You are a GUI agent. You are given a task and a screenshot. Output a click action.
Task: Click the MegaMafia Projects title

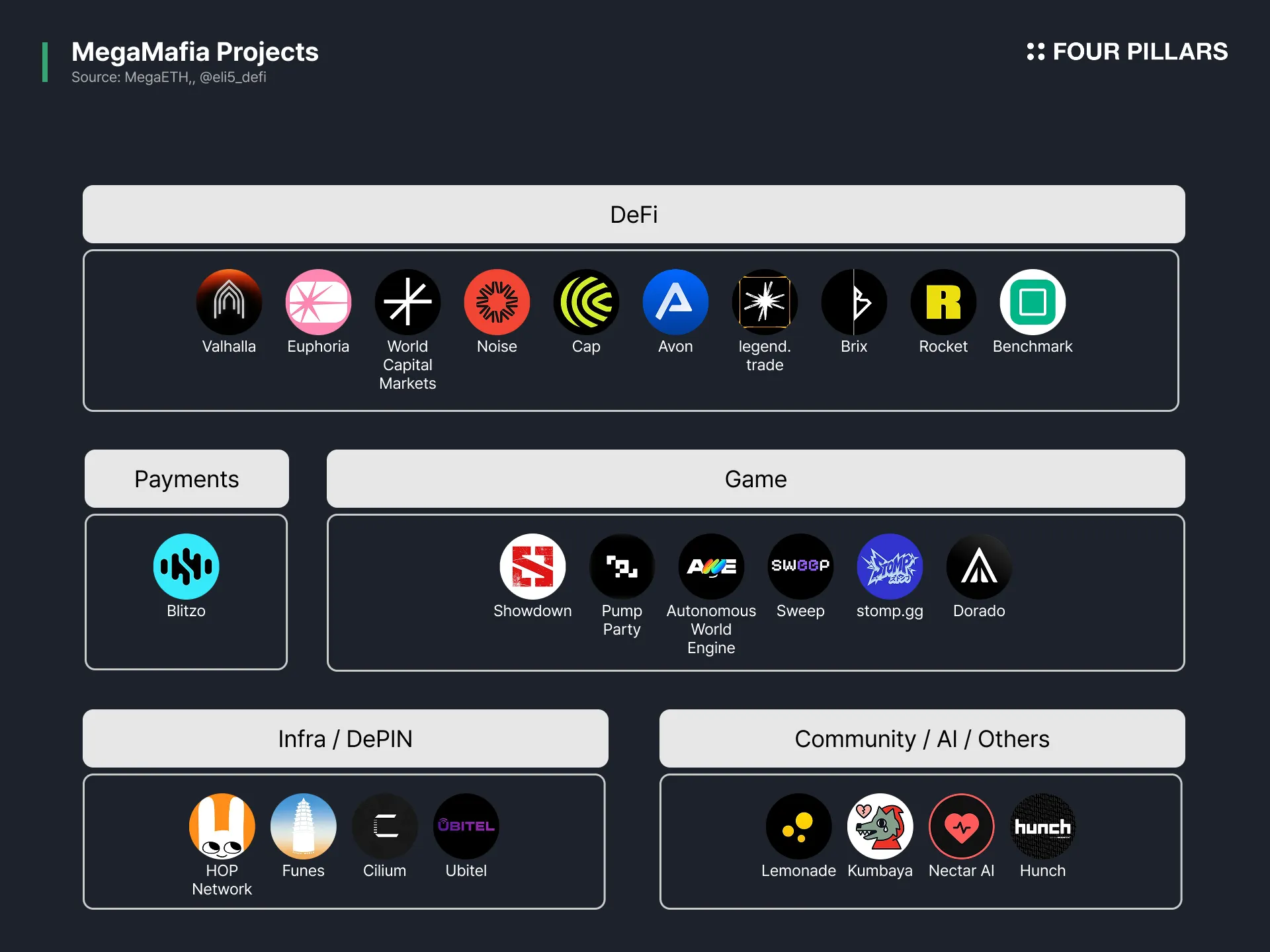[x=194, y=52]
